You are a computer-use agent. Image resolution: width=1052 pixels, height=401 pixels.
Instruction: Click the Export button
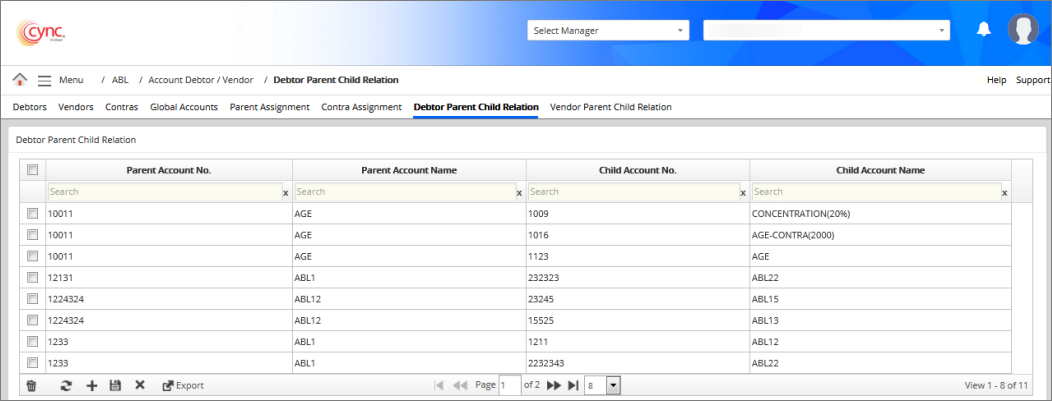pyautogui.click(x=183, y=385)
